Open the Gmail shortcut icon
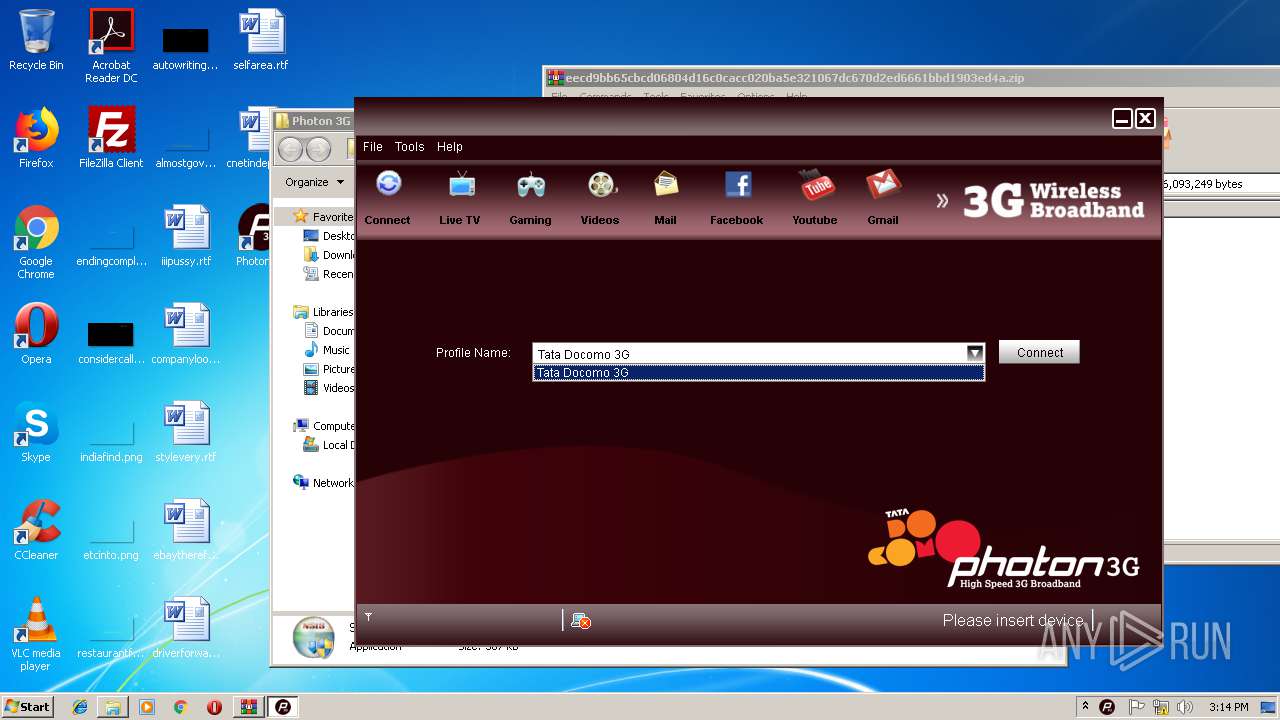 click(x=883, y=185)
